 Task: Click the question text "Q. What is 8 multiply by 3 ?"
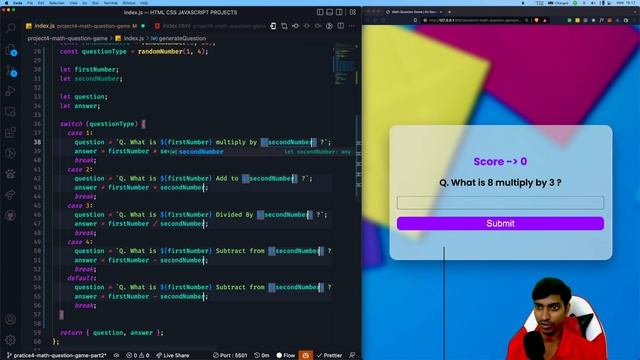(x=500, y=182)
